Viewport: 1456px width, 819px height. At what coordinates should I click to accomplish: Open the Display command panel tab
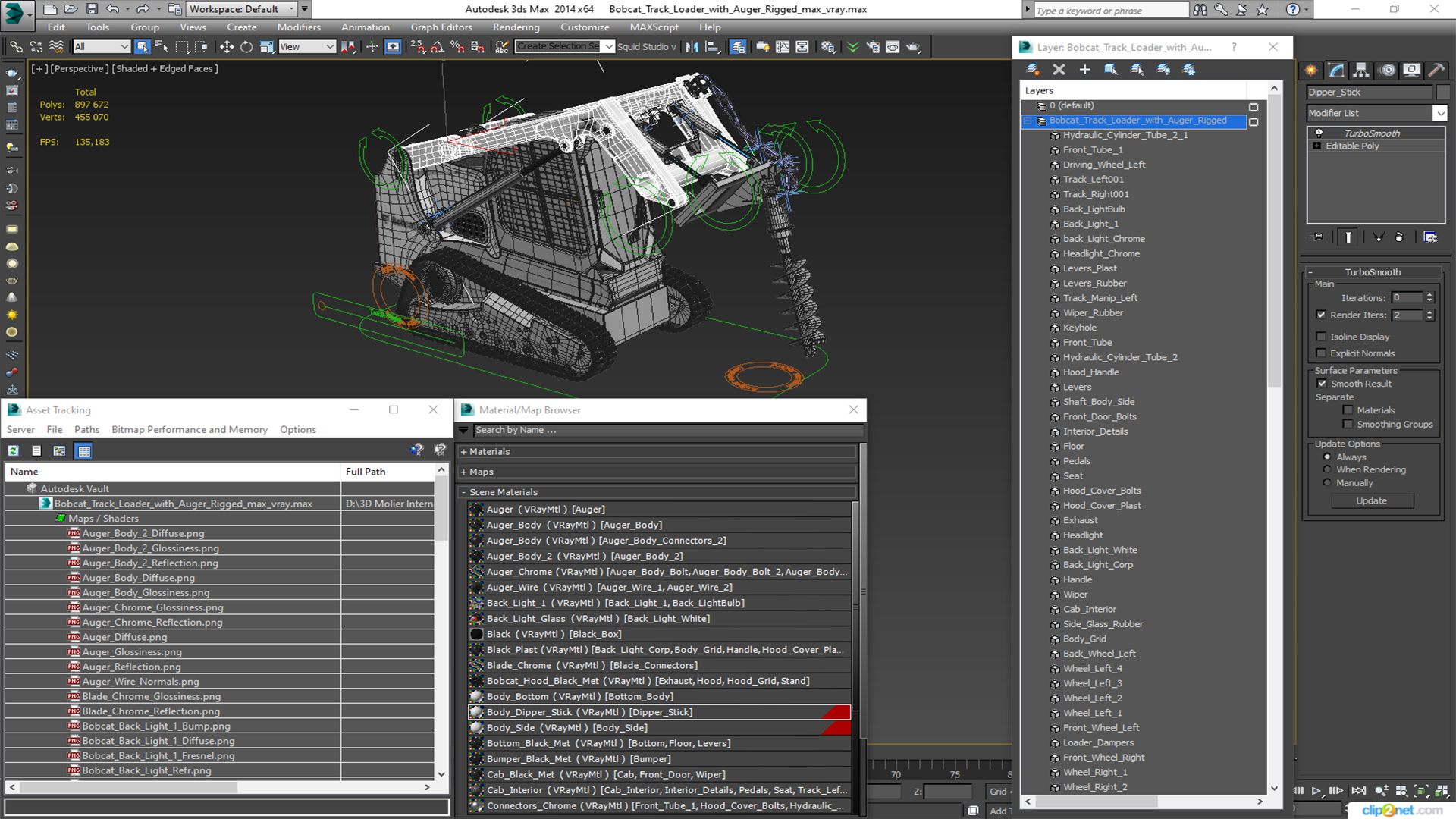(x=1411, y=70)
